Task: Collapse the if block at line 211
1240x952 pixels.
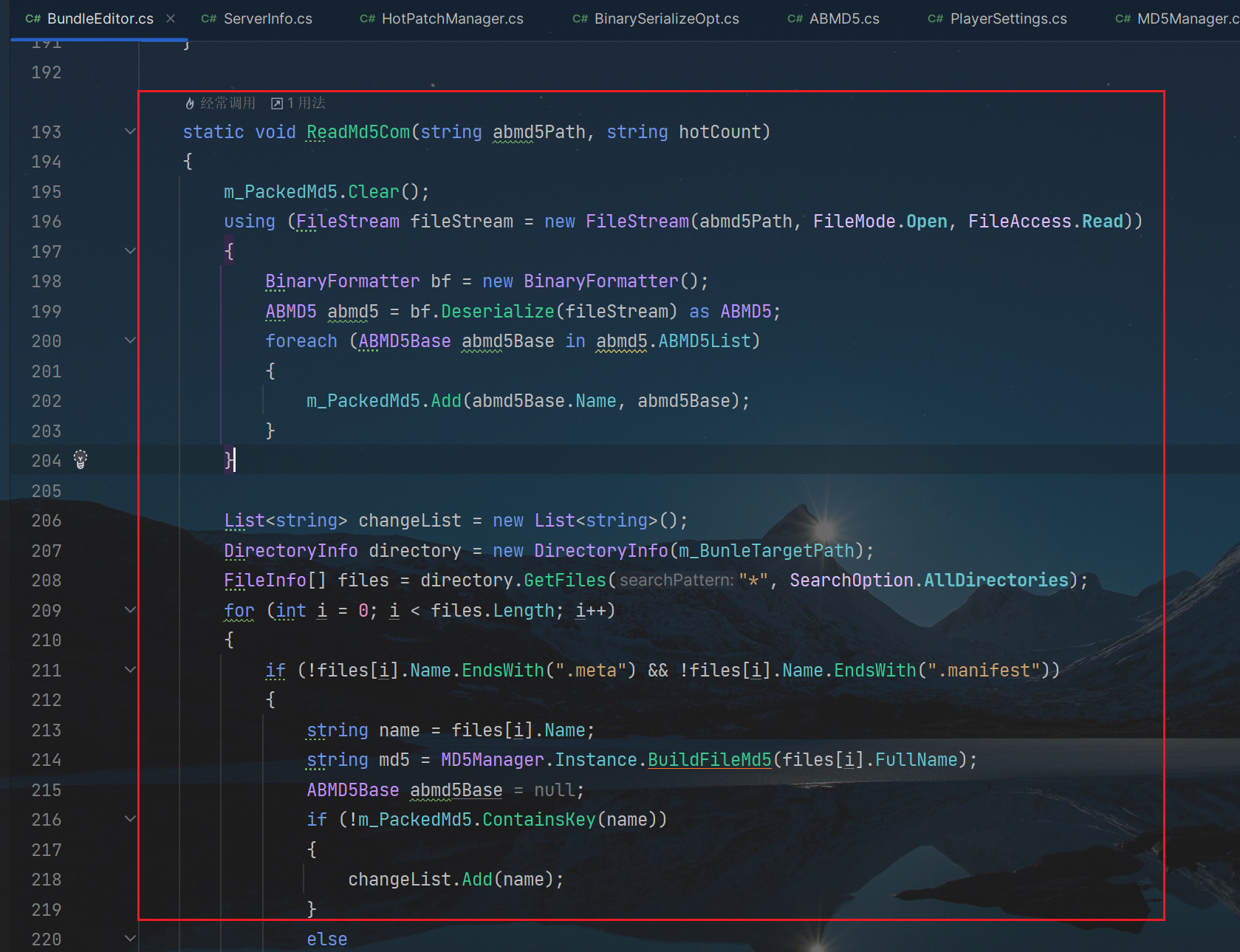Action: (130, 670)
